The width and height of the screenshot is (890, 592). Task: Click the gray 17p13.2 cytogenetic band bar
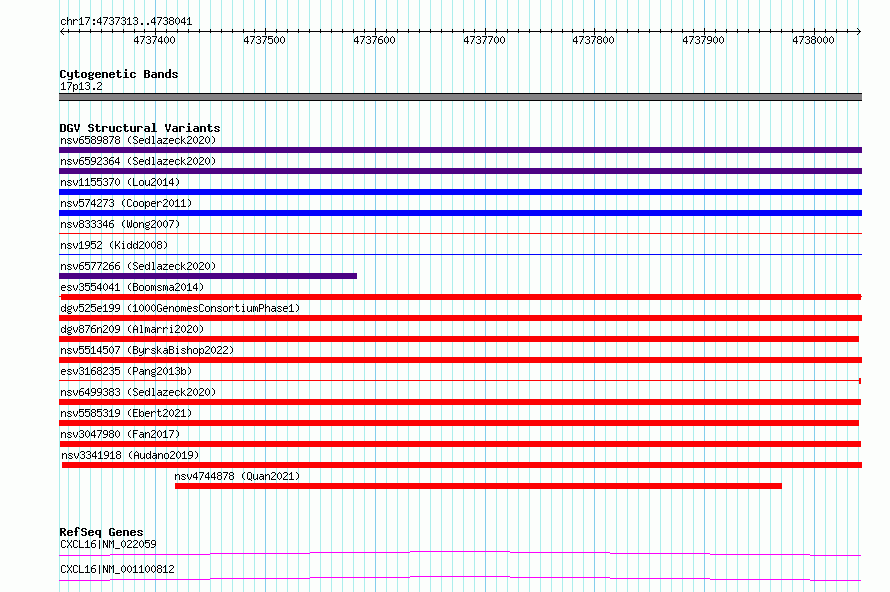coord(460,97)
